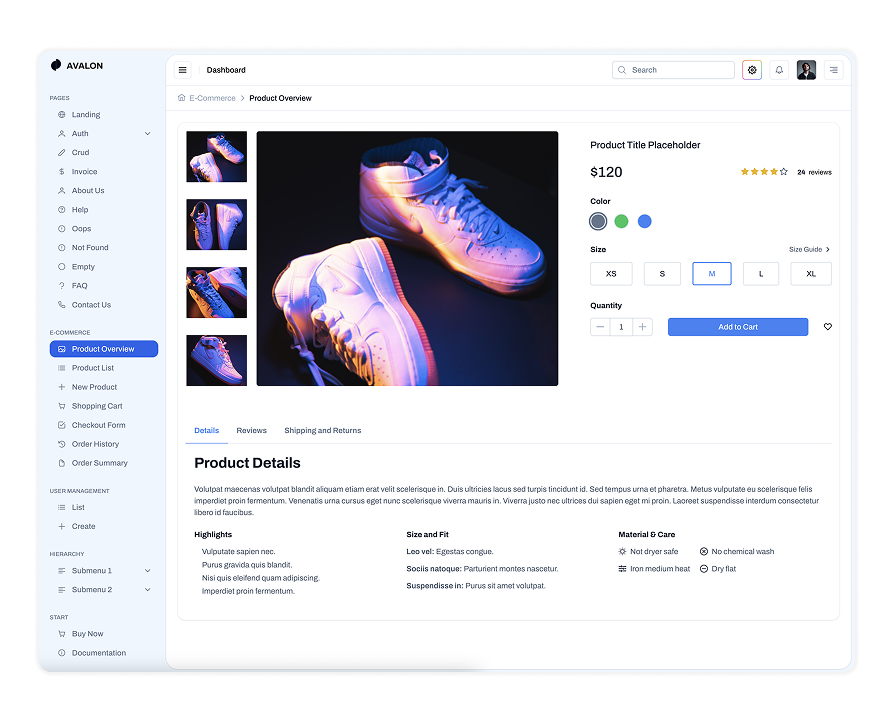This screenshot has width=894, height=726.
Task: Select size S
Action: point(662,274)
